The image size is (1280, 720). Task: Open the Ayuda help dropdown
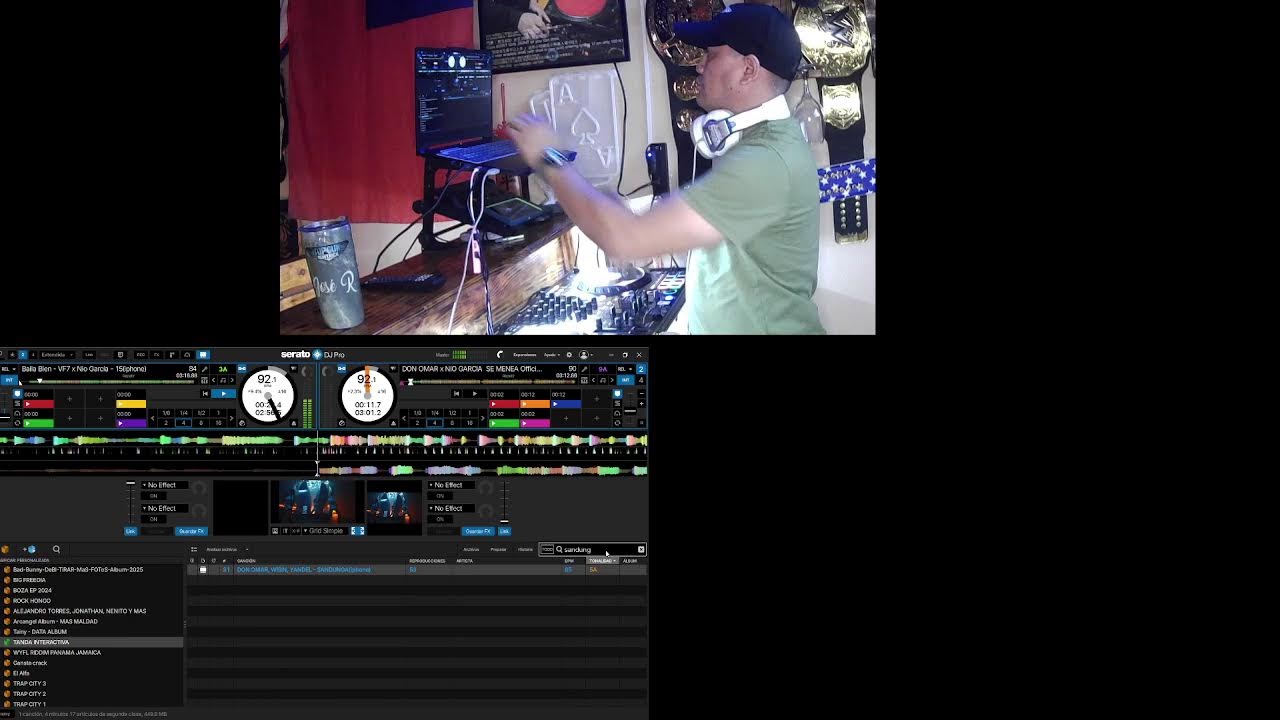(551, 355)
